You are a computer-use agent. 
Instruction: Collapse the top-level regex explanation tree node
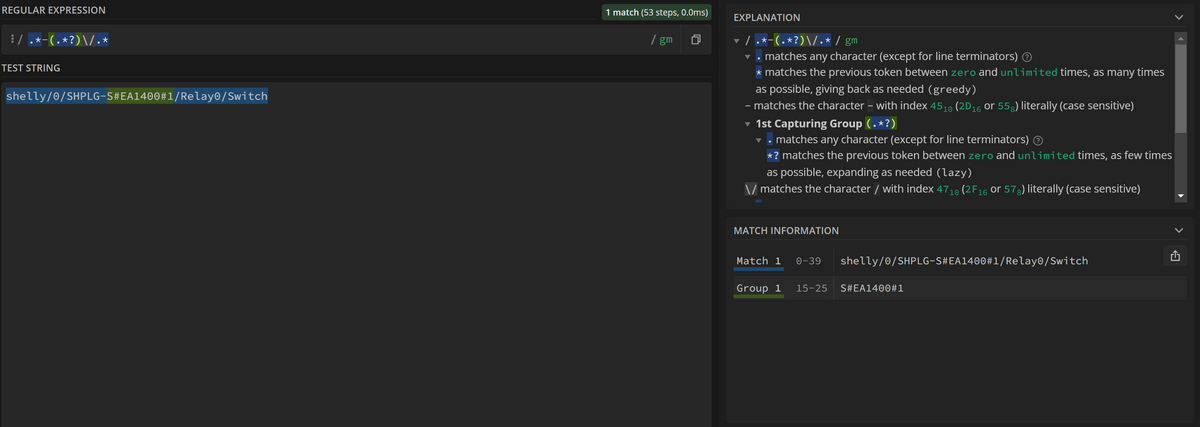737,41
